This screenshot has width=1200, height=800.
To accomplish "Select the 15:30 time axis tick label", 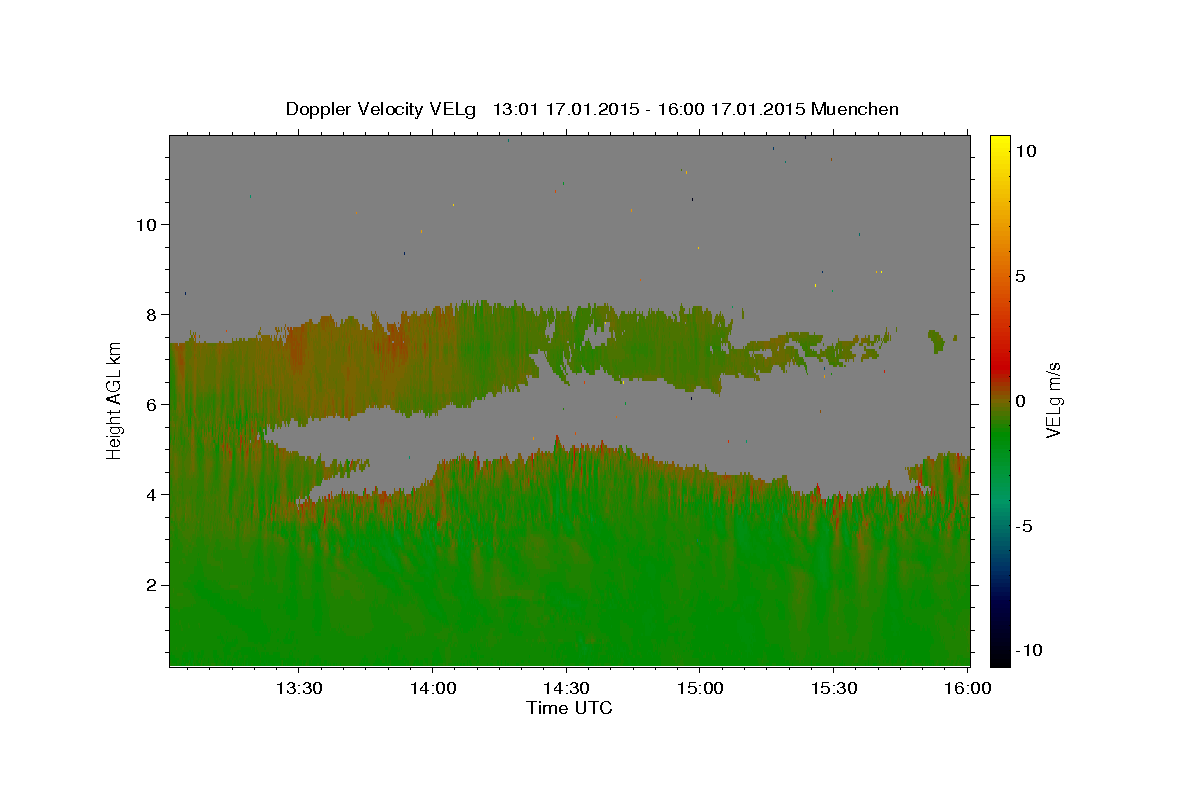I will click(x=833, y=688).
